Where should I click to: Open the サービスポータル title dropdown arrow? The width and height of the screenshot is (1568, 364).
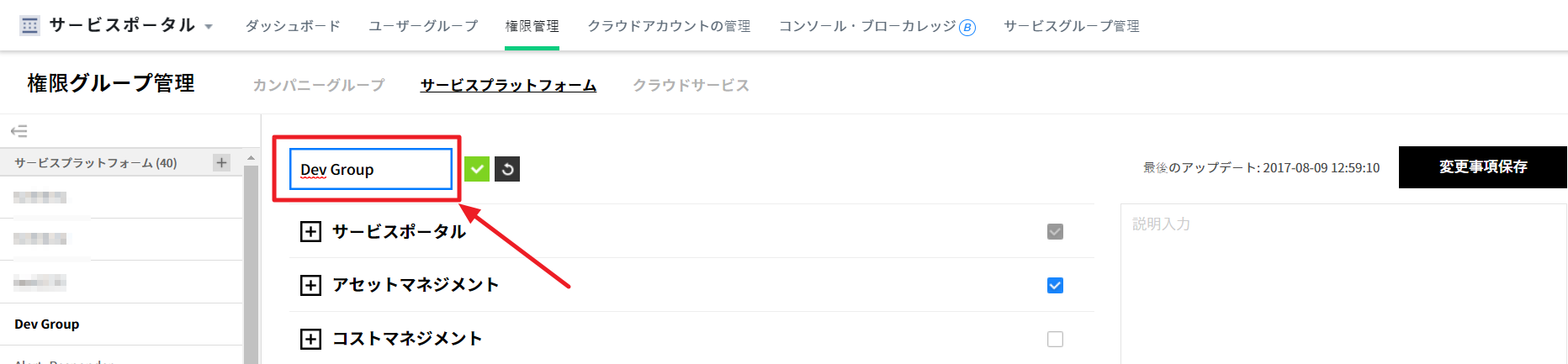tap(209, 27)
